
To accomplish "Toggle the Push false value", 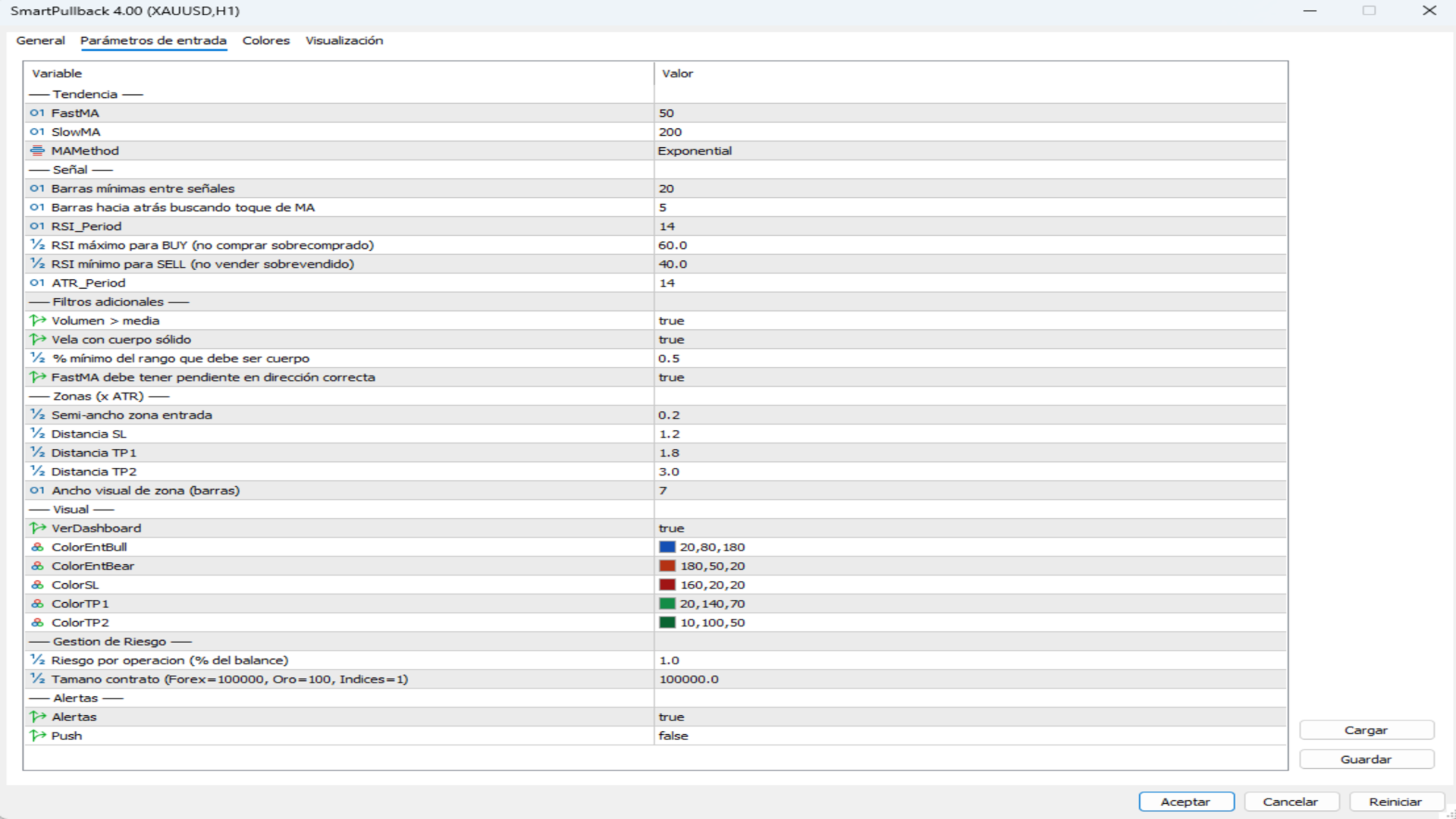I will (x=673, y=736).
